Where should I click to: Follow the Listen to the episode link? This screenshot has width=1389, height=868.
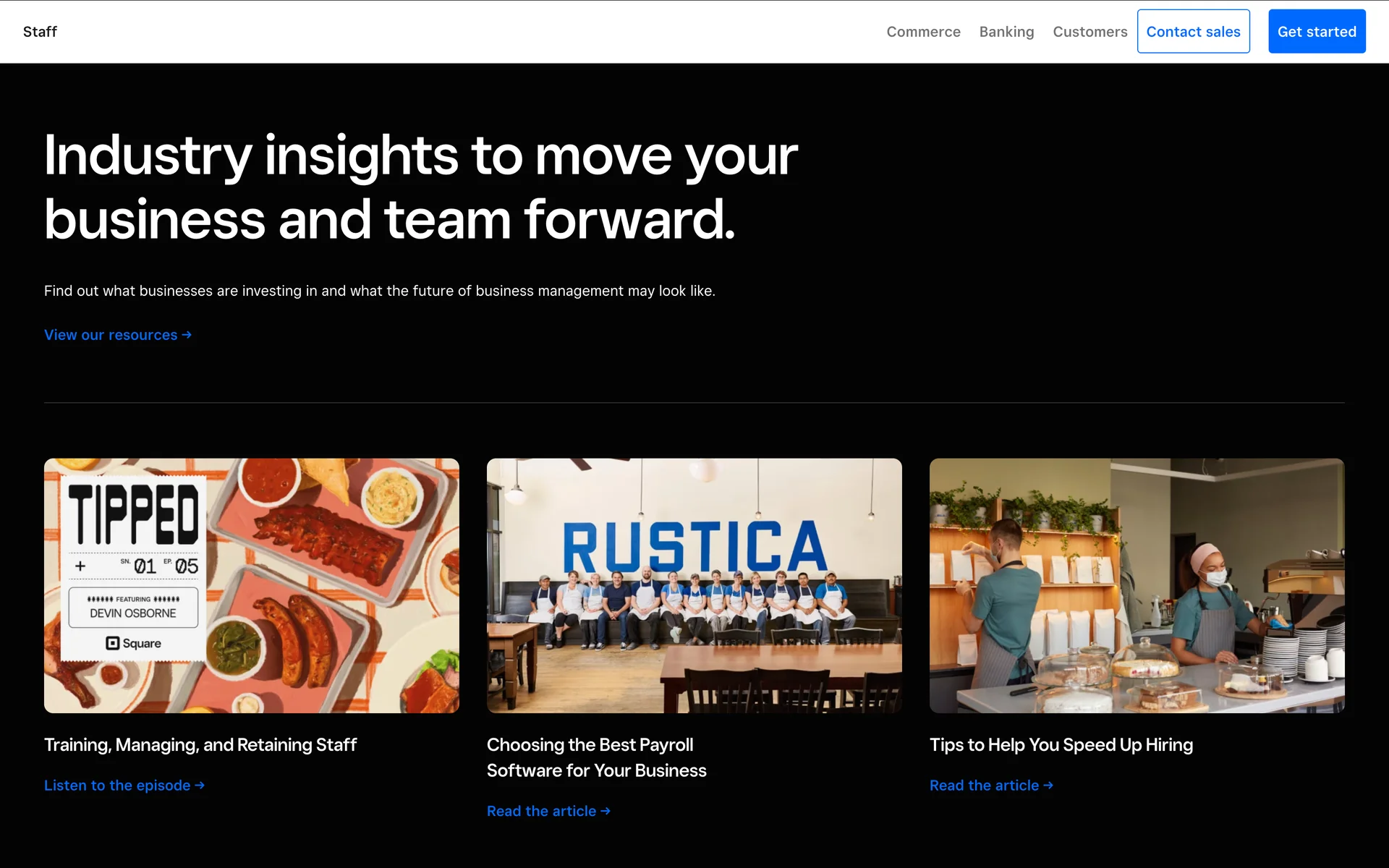pyautogui.click(x=117, y=786)
